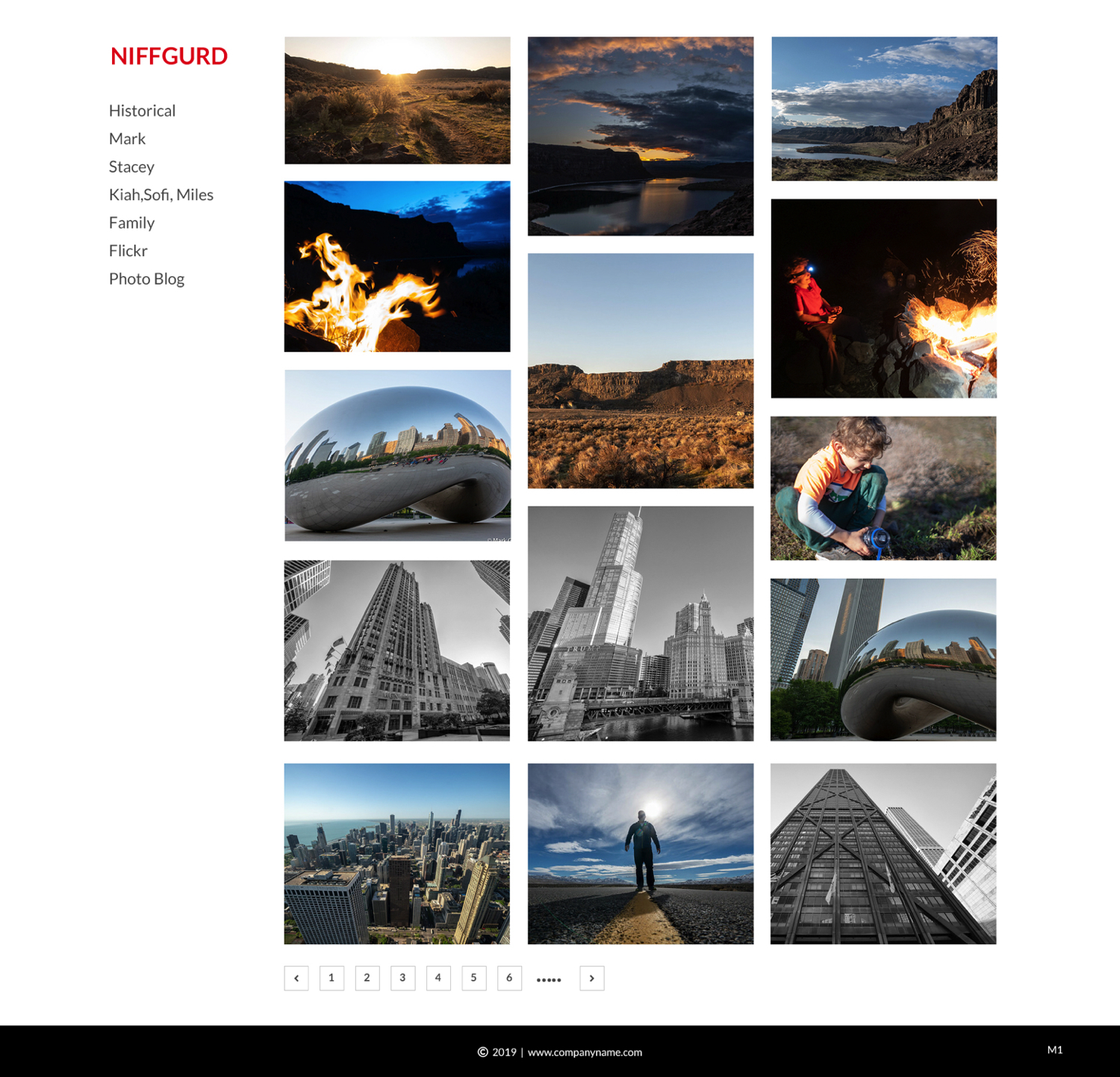This screenshot has width=1120, height=1077.
Task: Go to page 3 of the gallery
Action: point(402,978)
